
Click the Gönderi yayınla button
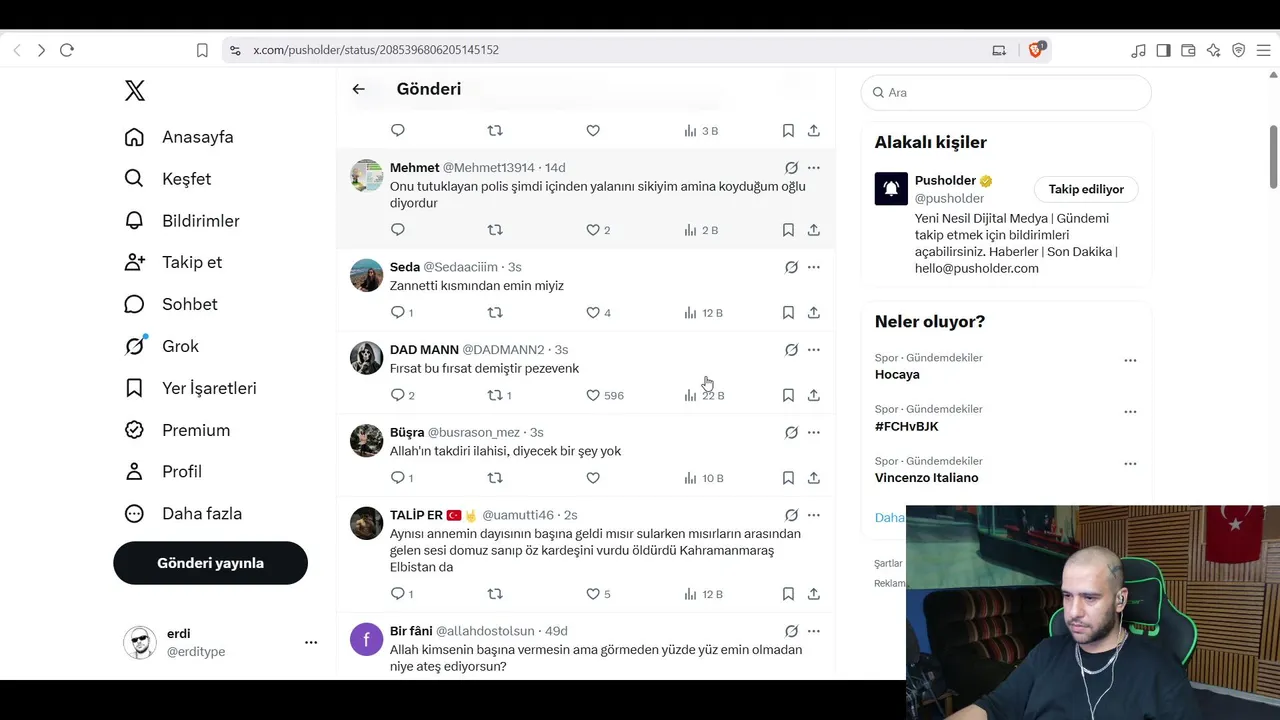(210, 563)
